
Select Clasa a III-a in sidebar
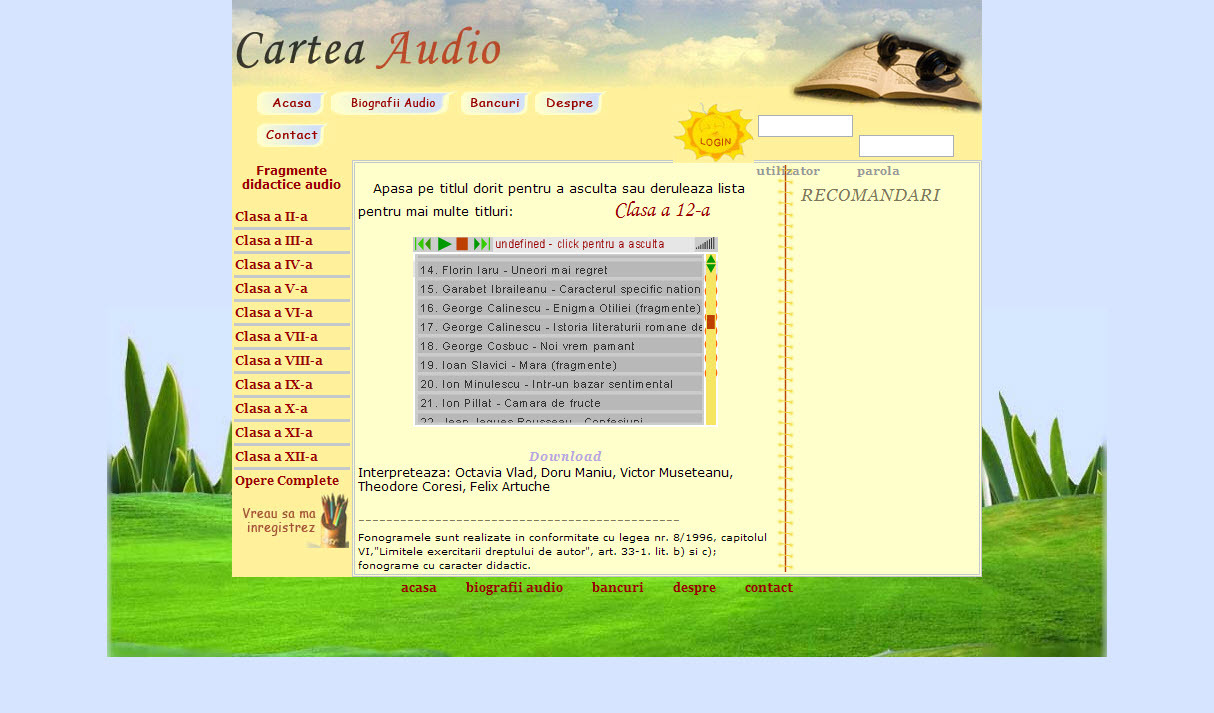[274, 241]
